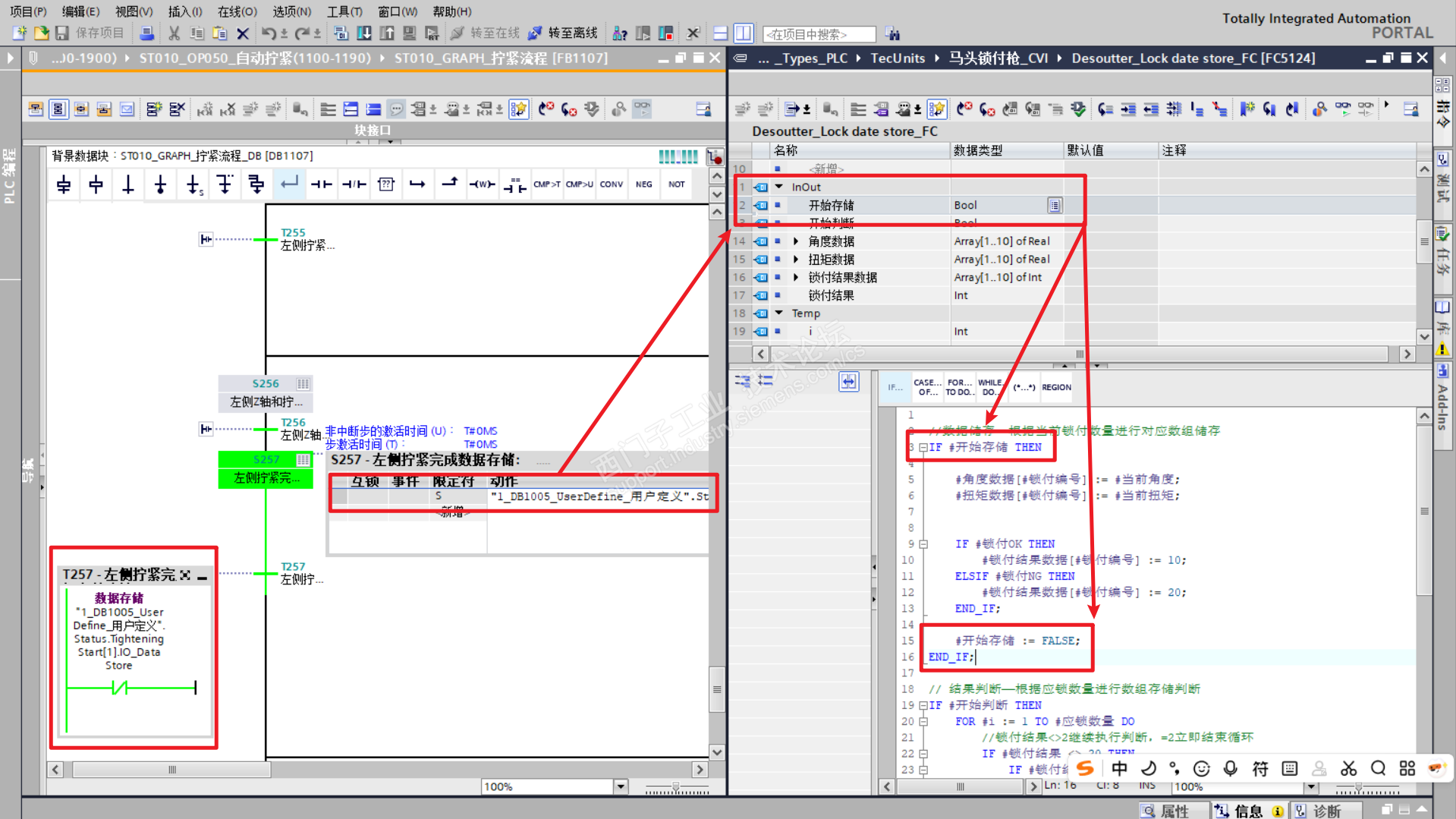Expand the 扭矩数据 array row
Screen dimensions: 1456x819
coord(796,260)
